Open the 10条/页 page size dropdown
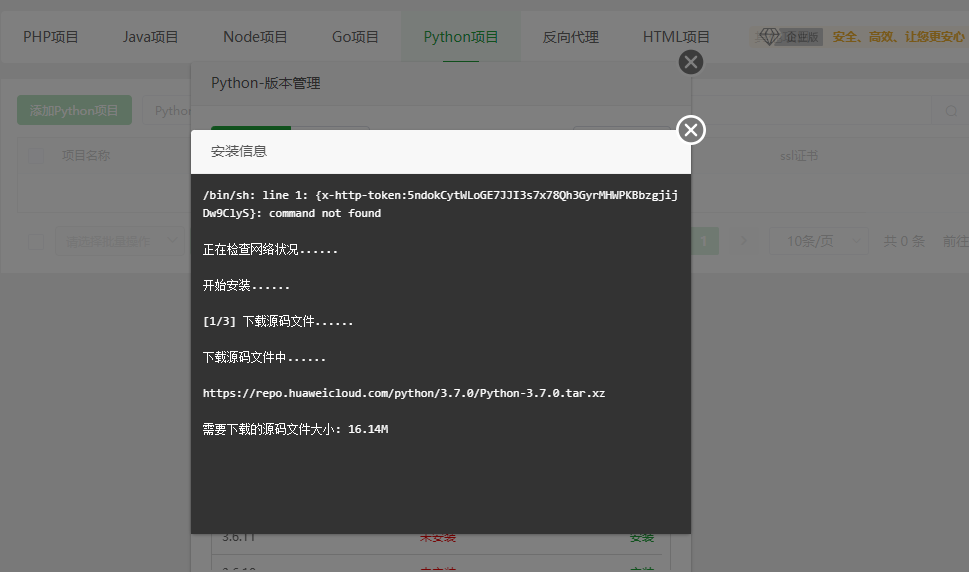969x572 pixels. click(x=818, y=241)
